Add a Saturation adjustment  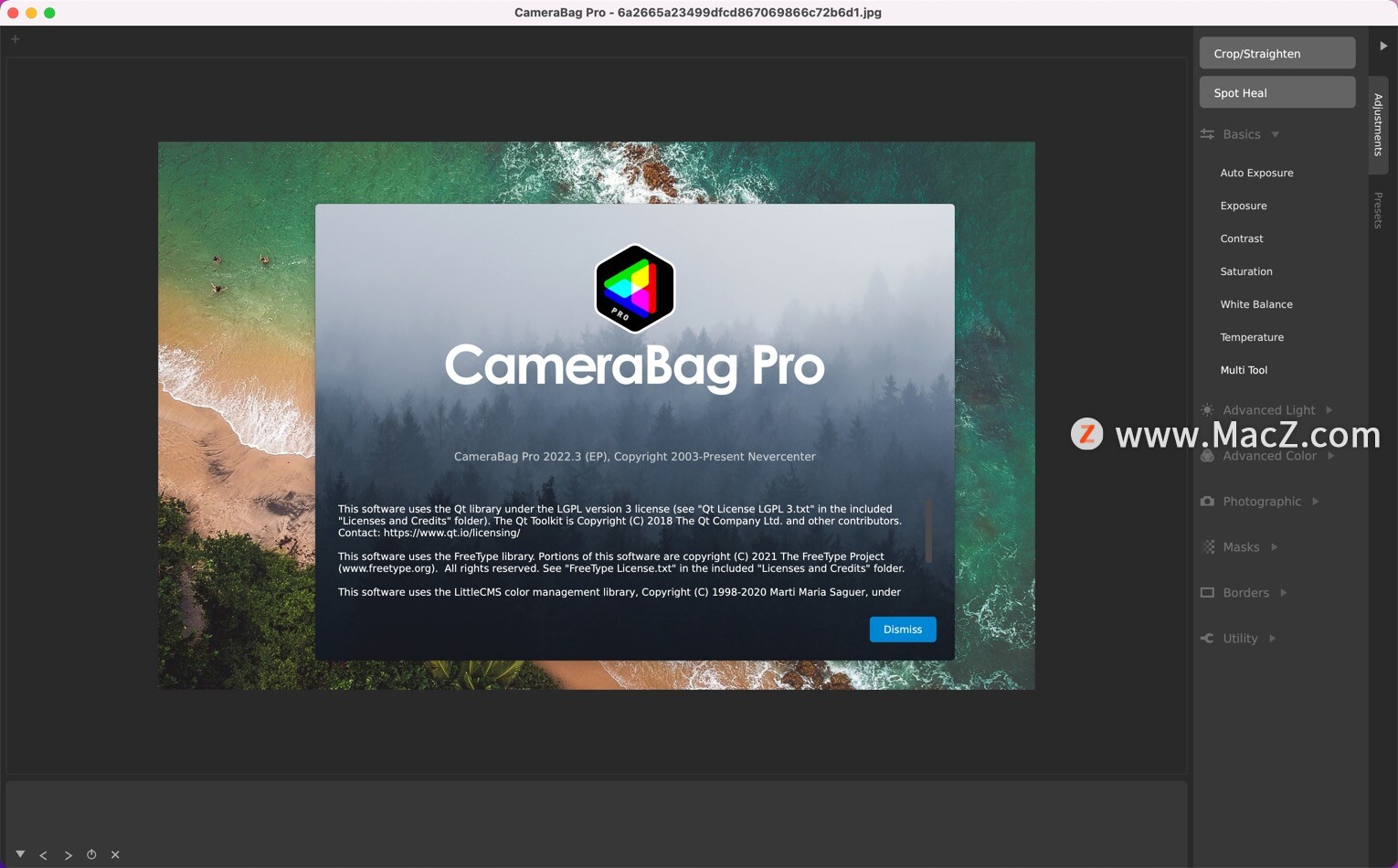pos(1246,271)
